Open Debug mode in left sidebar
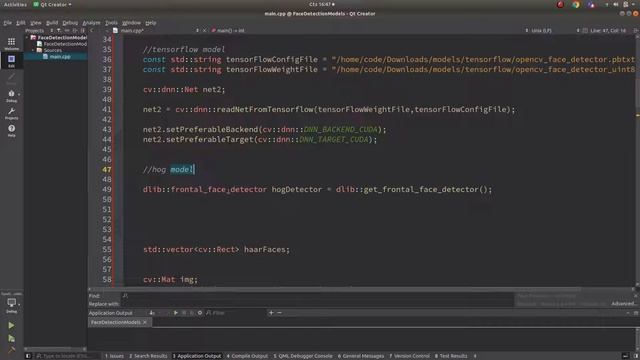 click(x=11, y=96)
